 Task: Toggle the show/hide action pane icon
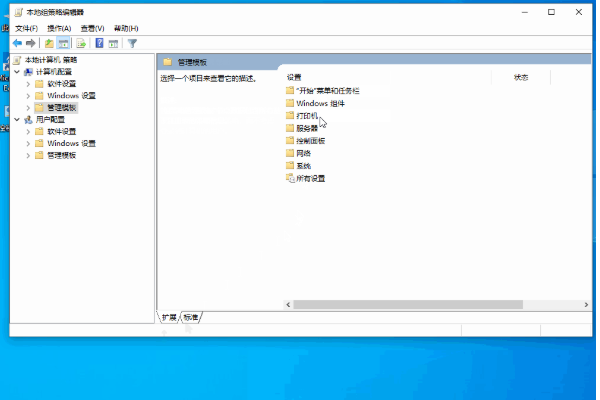[x=113, y=44]
